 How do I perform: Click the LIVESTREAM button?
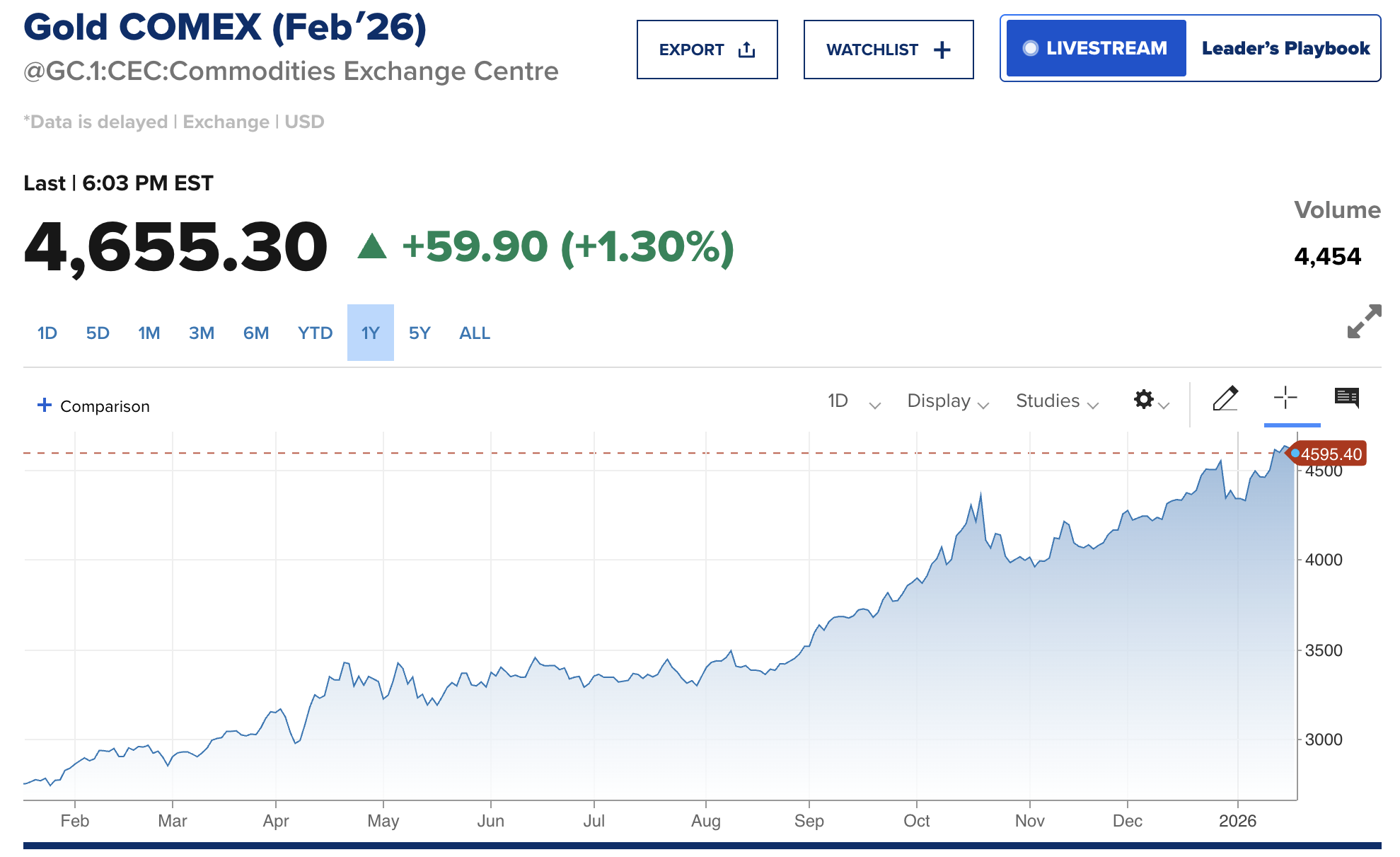pyautogui.click(x=1096, y=48)
